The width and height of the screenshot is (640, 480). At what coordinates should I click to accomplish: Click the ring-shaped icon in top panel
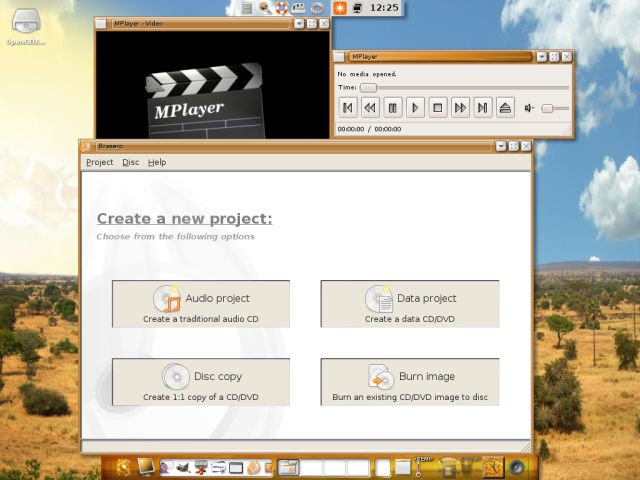[x=317, y=8]
